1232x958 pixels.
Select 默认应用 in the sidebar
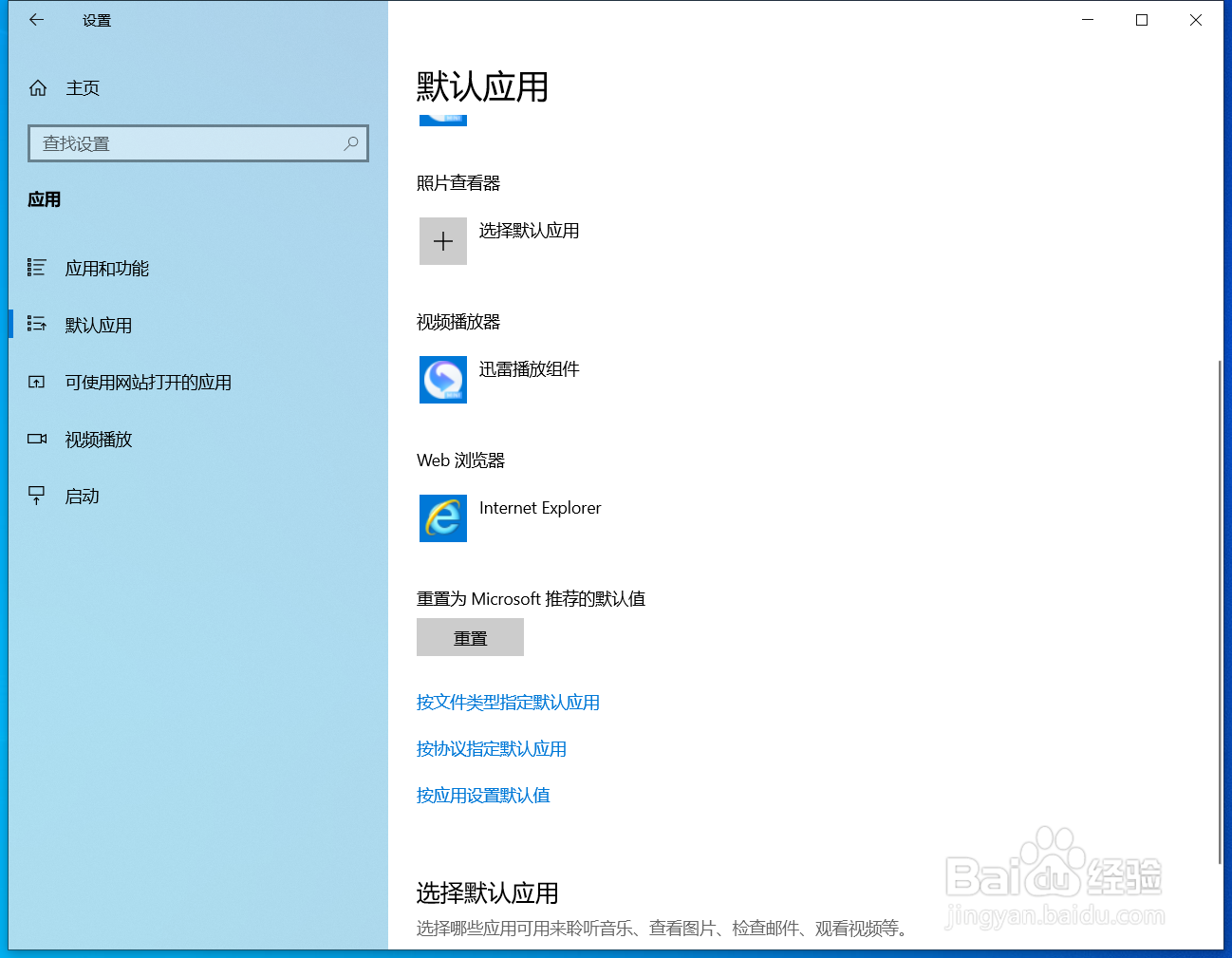pyautogui.click(x=99, y=325)
